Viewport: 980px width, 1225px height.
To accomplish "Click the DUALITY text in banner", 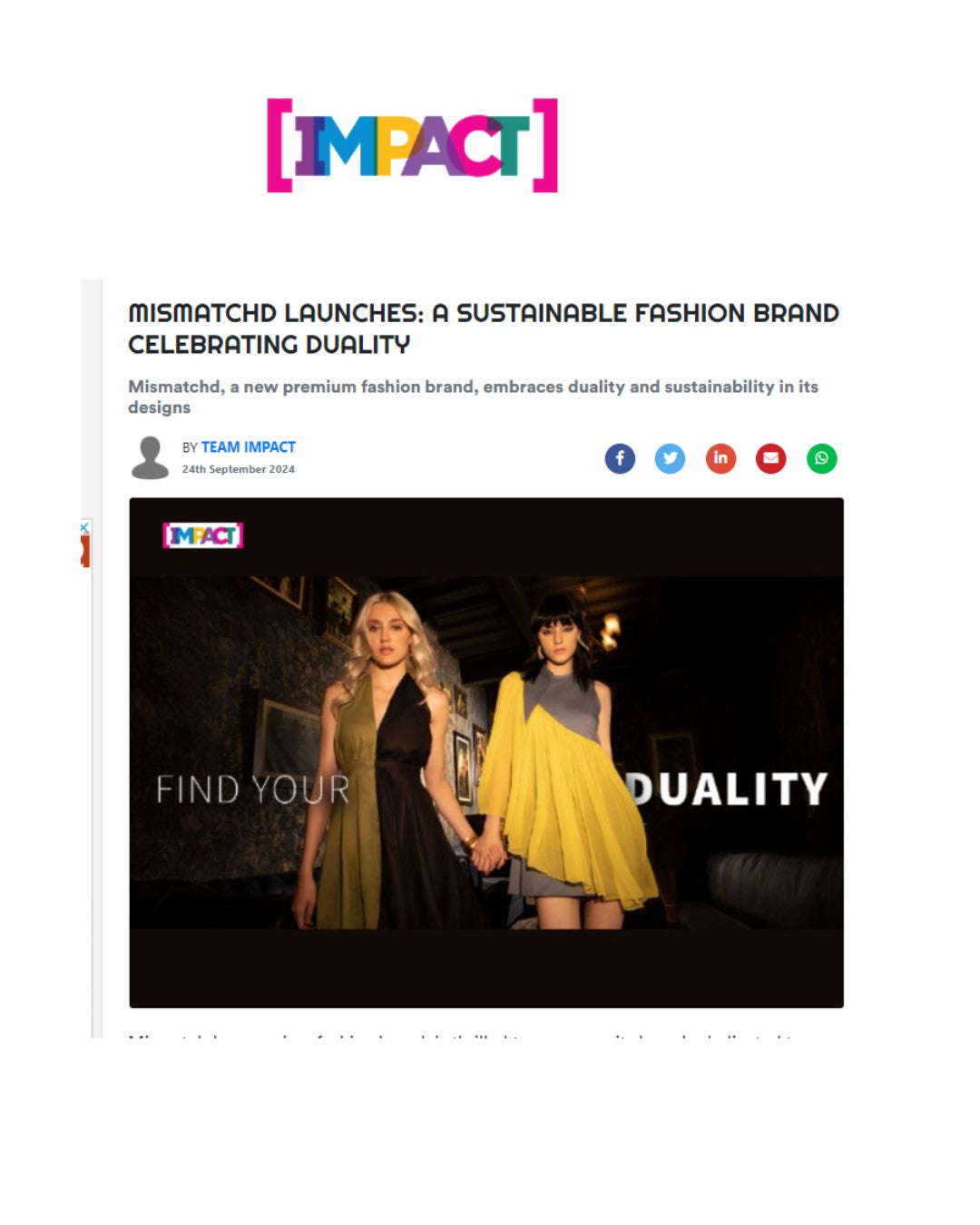I will click(728, 789).
